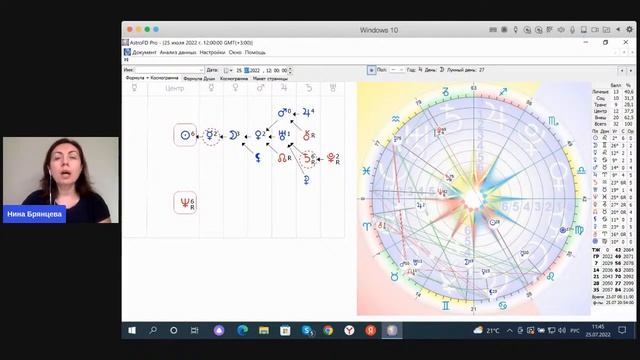Screen dimensions: 640x360
Task: Select the Uranus glyph in formula chain
Action: coord(283,135)
